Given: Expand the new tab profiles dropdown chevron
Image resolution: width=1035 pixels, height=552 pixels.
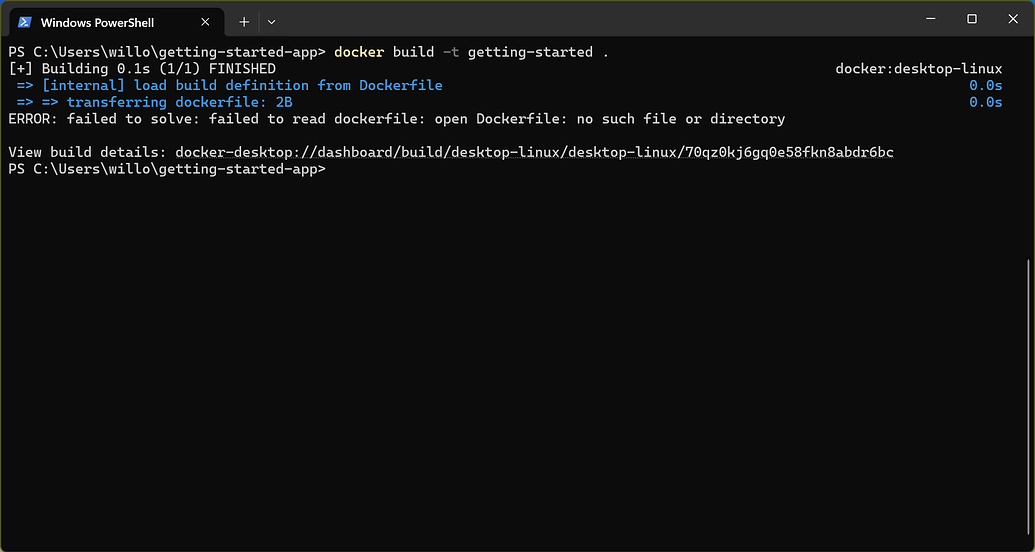Looking at the screenshot, I should tap(271, 21).
